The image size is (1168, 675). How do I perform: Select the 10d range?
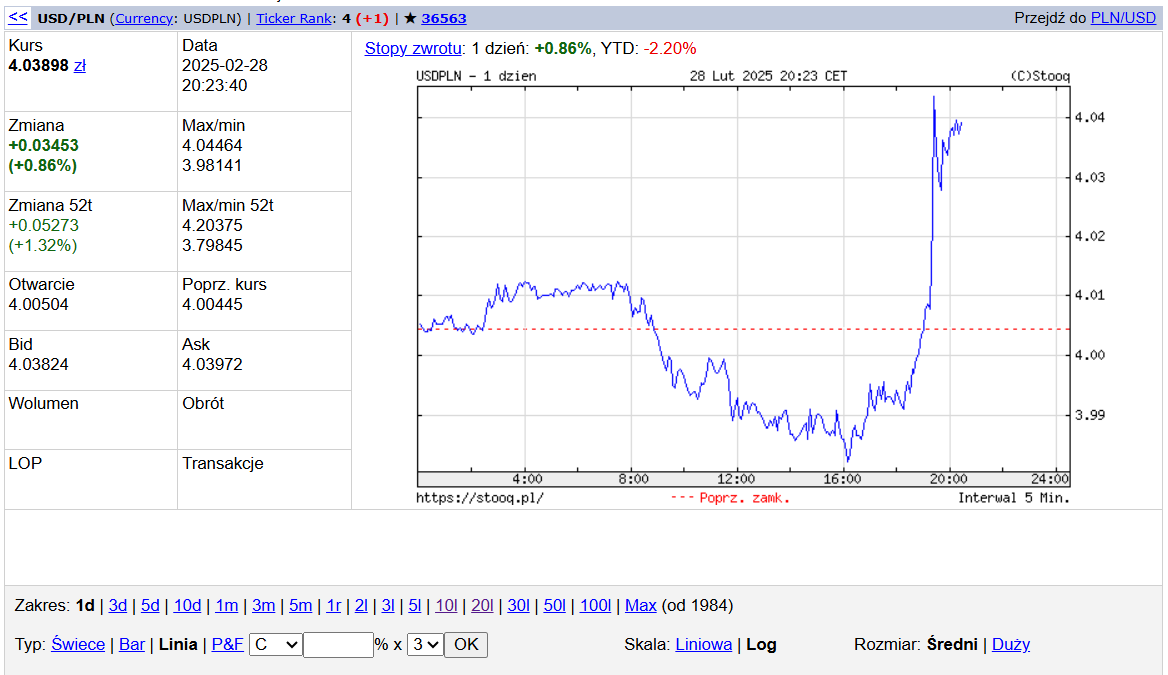[187, 606]
